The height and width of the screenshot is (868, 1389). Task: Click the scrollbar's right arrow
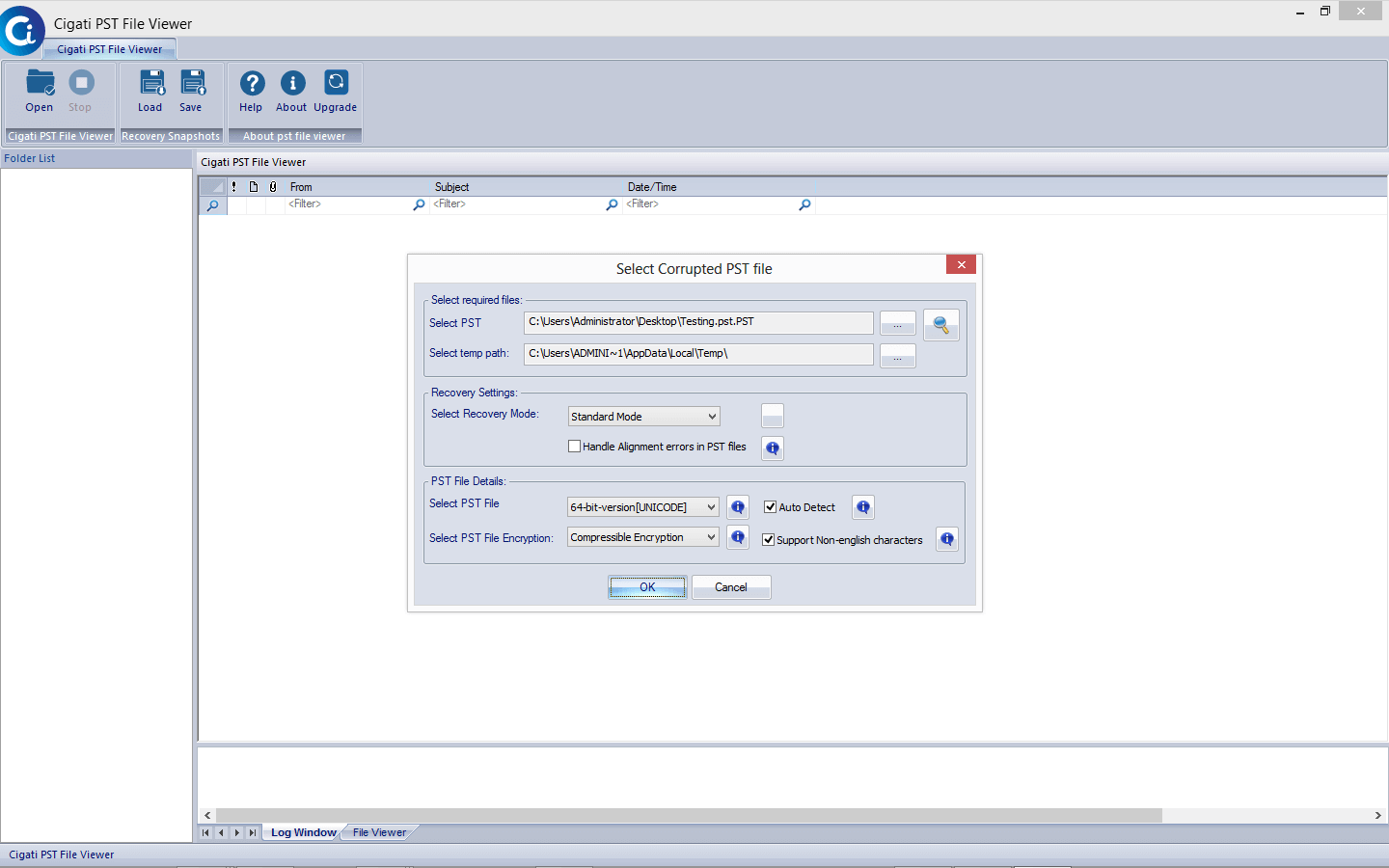[x=1377, y=815]
